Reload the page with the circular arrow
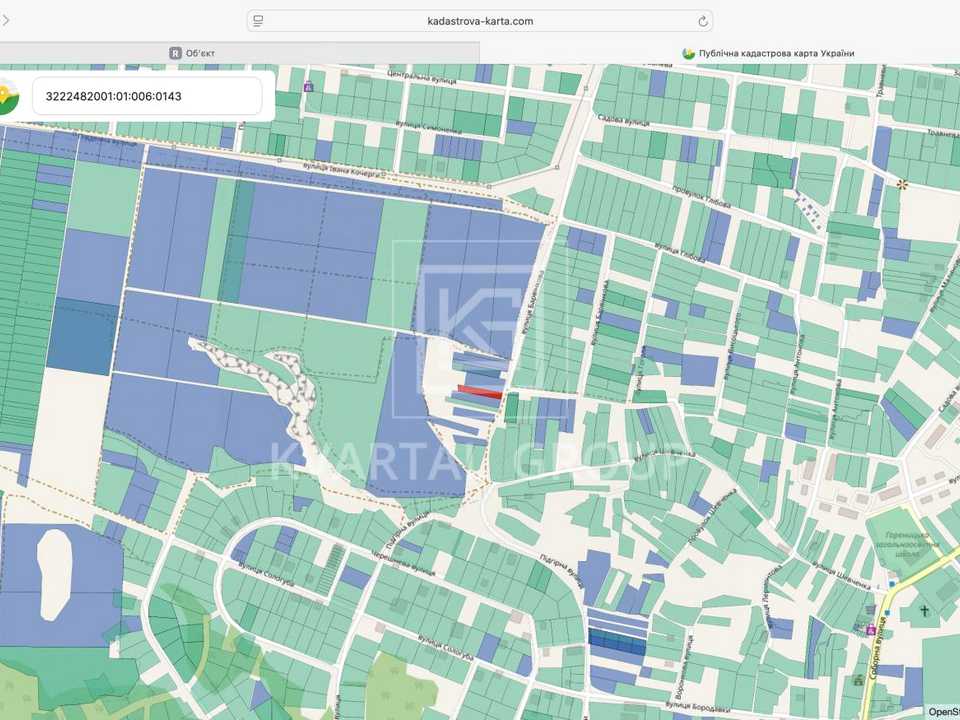This screenshot has height=720, width=960. [x=703, y=21]
